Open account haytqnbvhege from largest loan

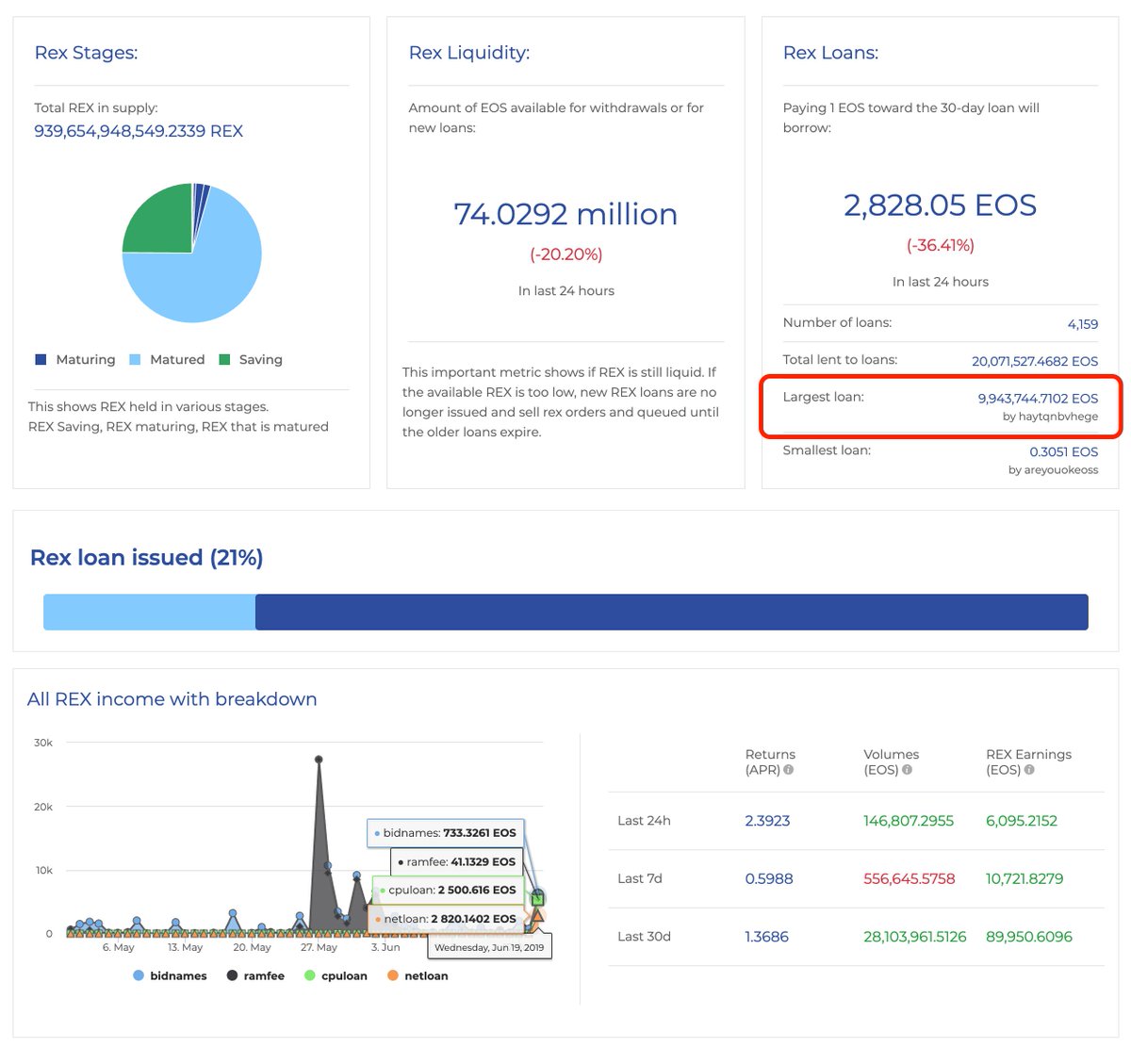pyautogui.click(x=1057, y=417)
